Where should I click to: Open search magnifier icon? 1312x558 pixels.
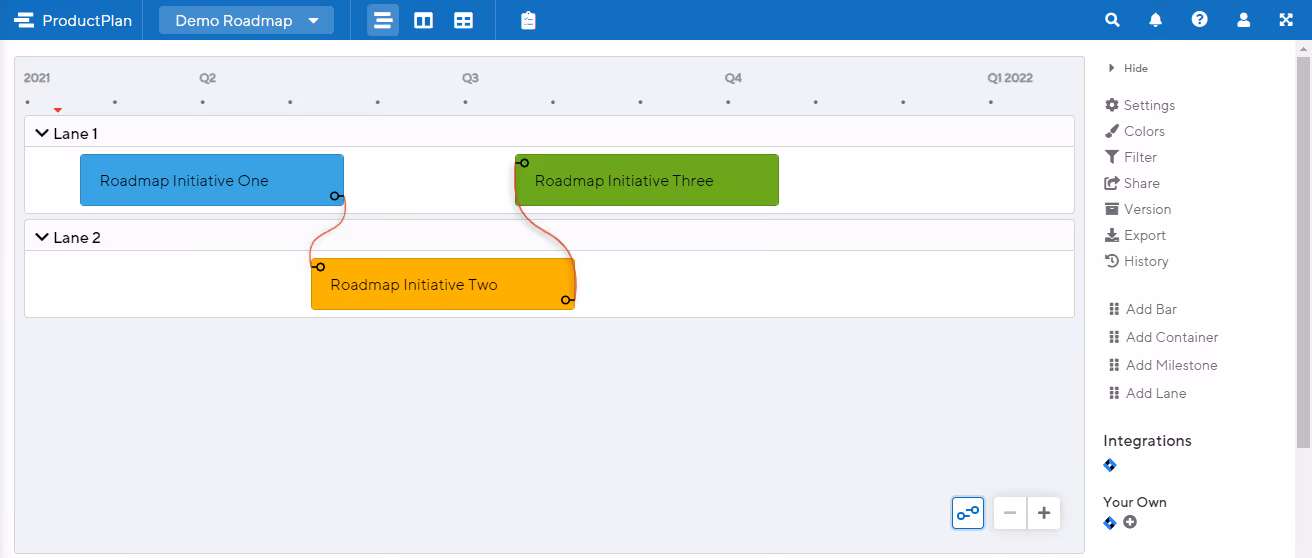click(x=1112, y=20)
